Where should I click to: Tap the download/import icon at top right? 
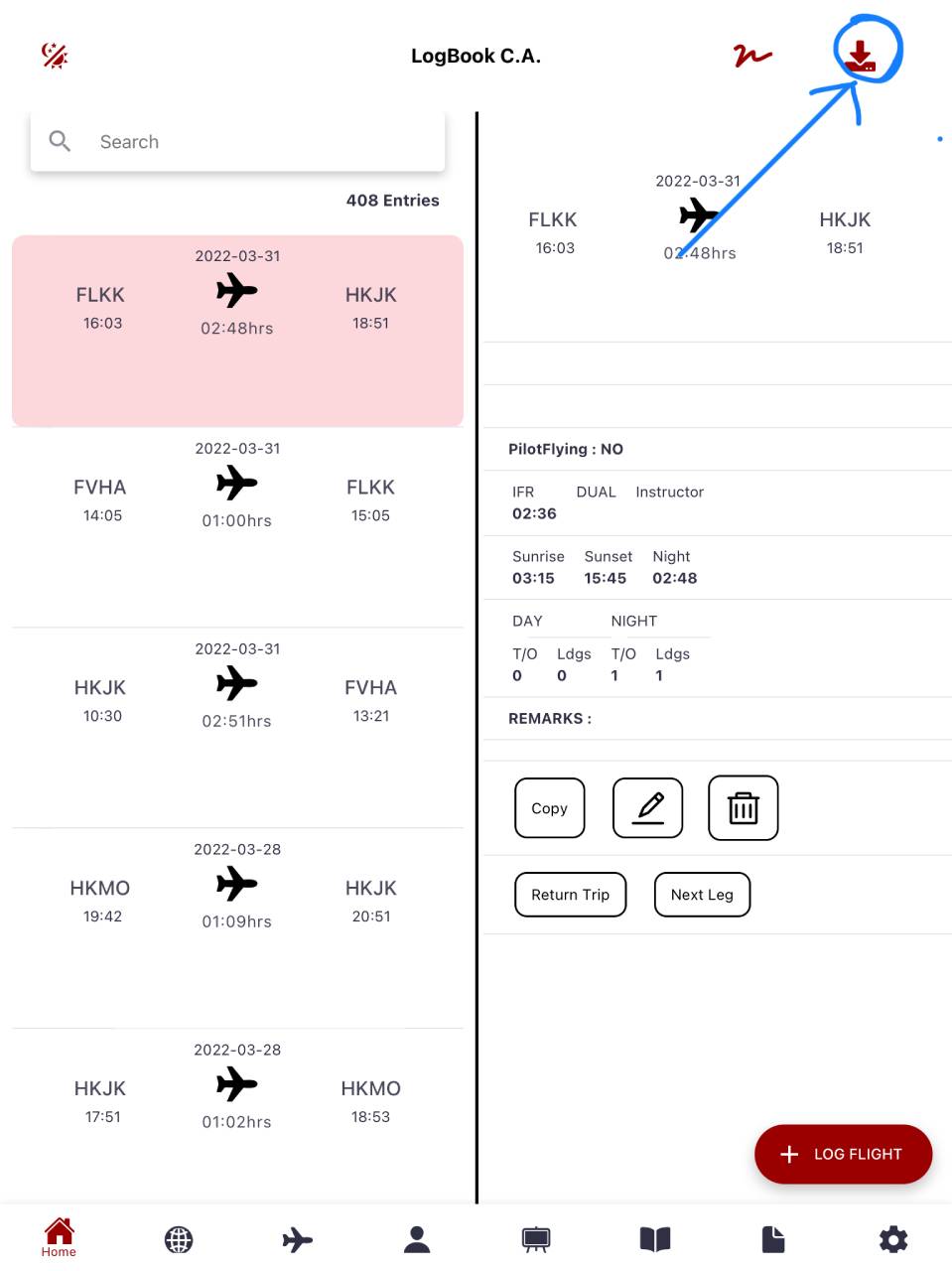pyautogui.click(x=861, y=56)
